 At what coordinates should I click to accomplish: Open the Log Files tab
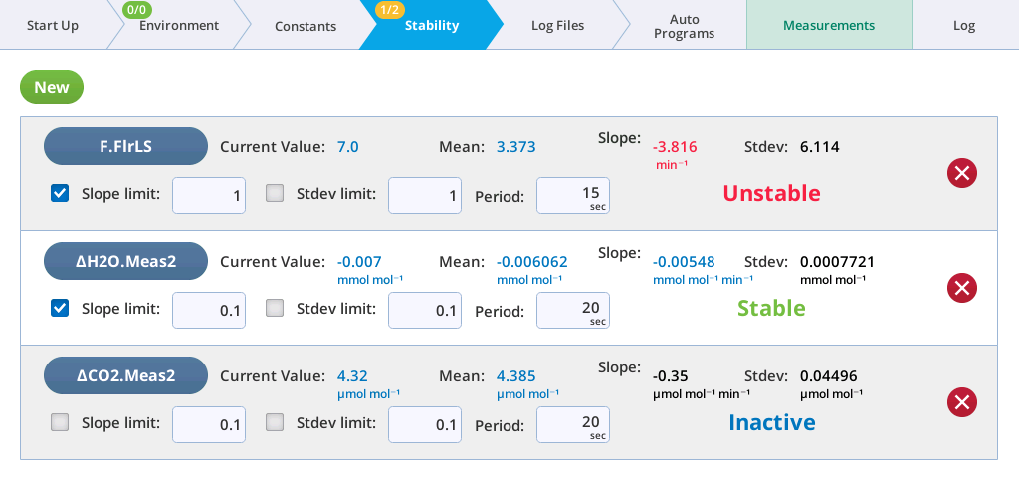[557, 25]
